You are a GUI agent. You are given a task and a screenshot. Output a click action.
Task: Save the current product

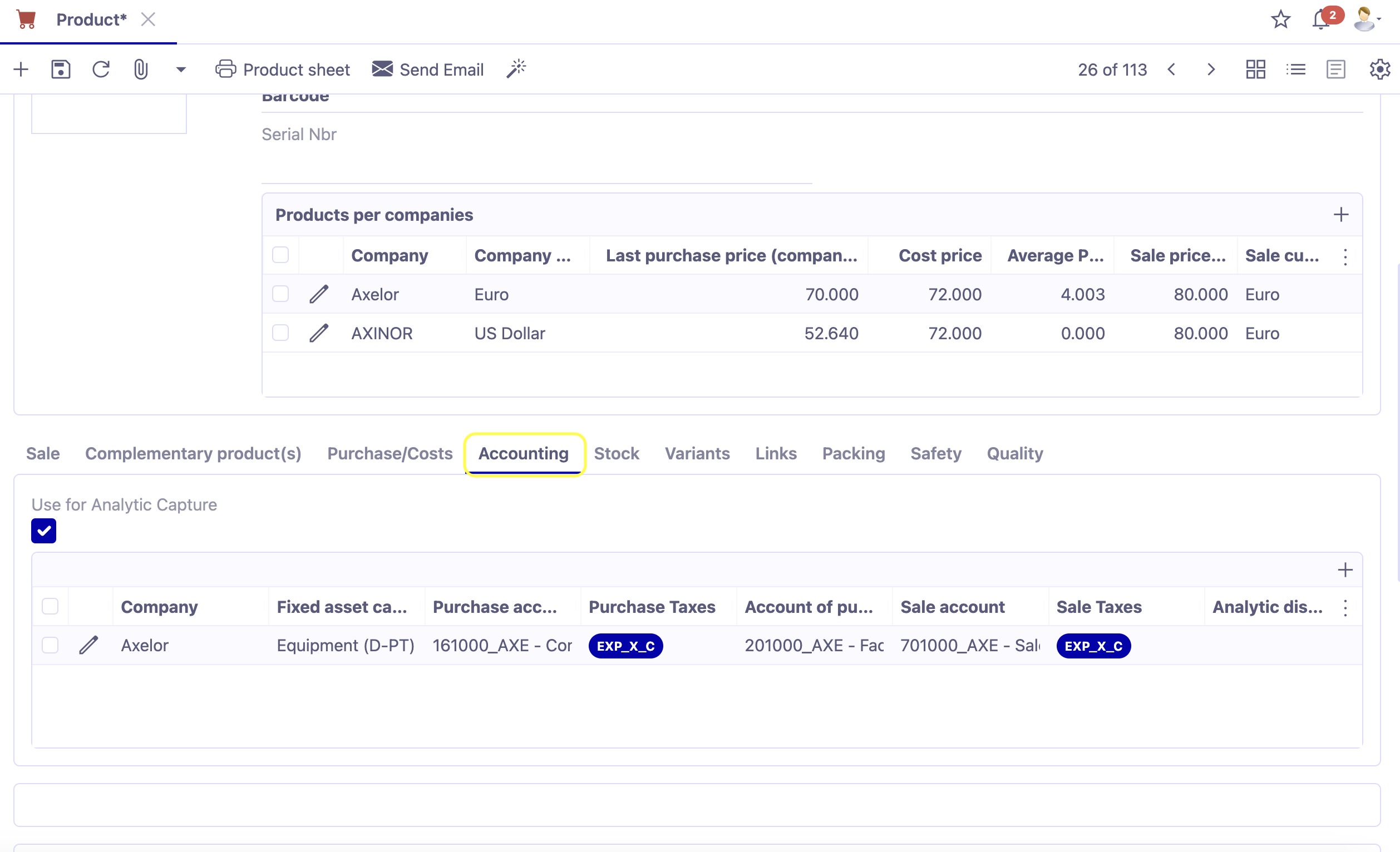pos(60,69)
